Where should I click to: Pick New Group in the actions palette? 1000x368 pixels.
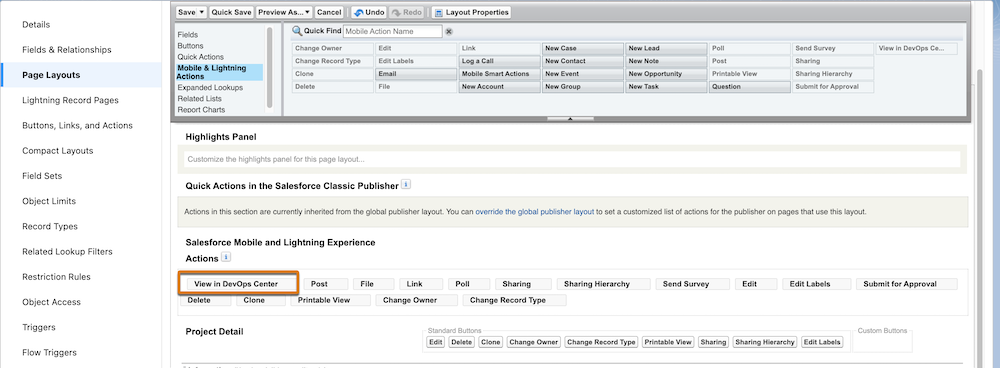pyautogui.click(x=582, y=87)
